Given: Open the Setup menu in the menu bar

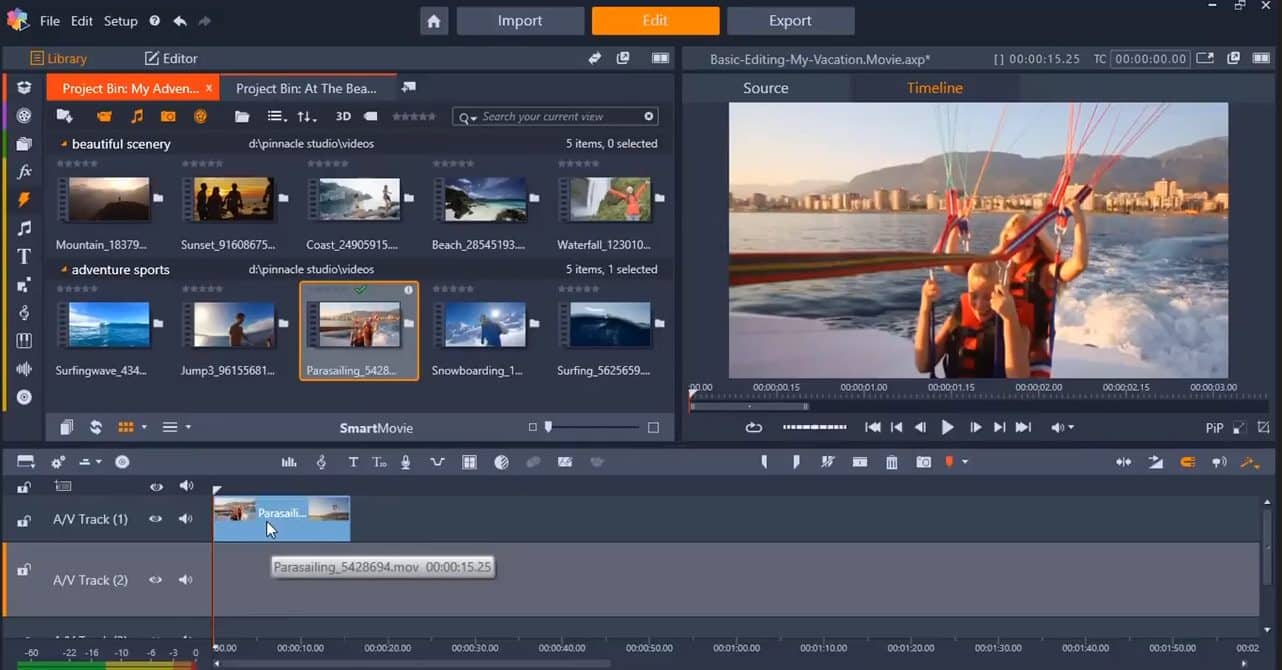Looking at the screenshot, I should pos(120,20).
